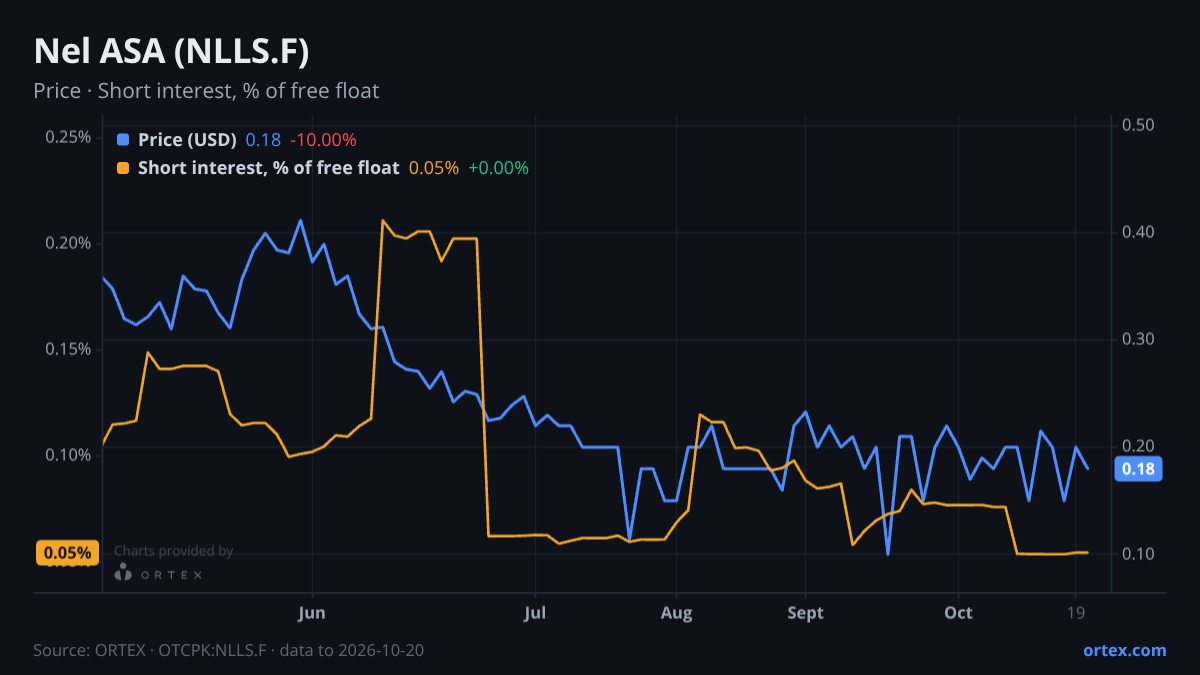Click the 0.10 right axis label
Image resolution: width=1200 pixels, height=675 pixels.
click(x=1140, y=553)
